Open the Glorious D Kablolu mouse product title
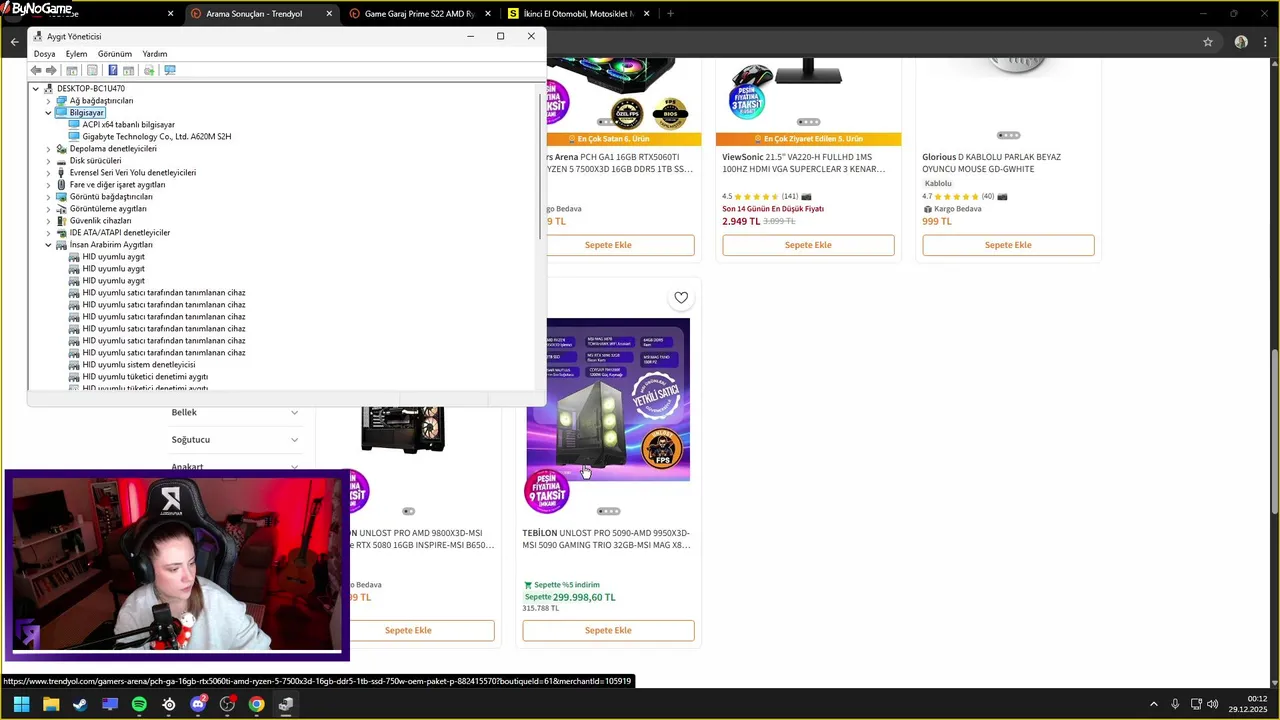This screenshot has height=720, width=1280. click(992, 163)
